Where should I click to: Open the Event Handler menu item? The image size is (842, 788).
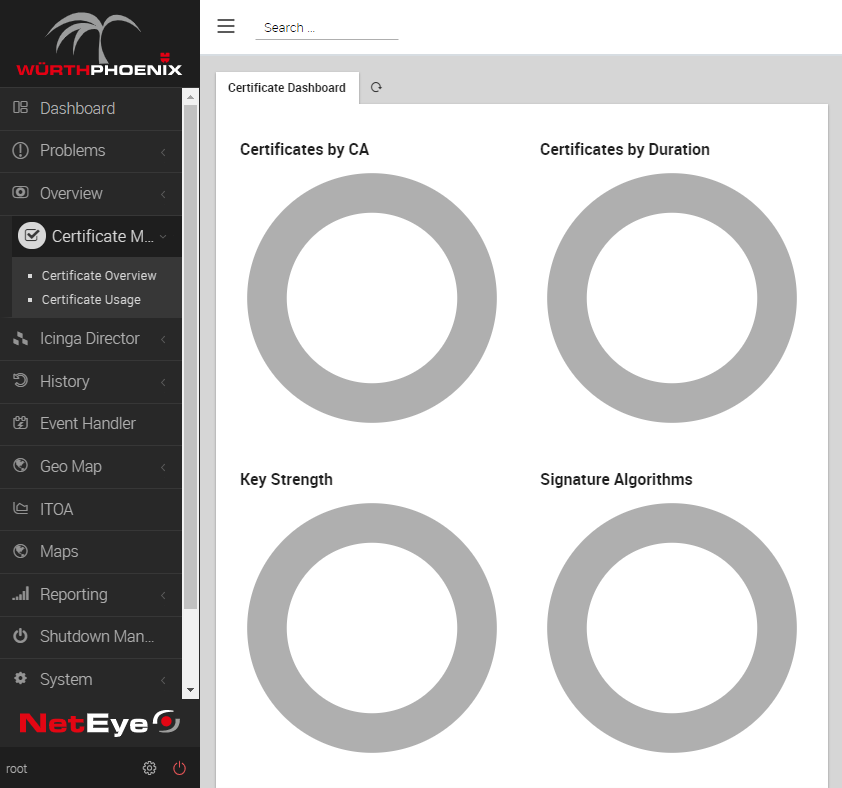coord(91,424)
